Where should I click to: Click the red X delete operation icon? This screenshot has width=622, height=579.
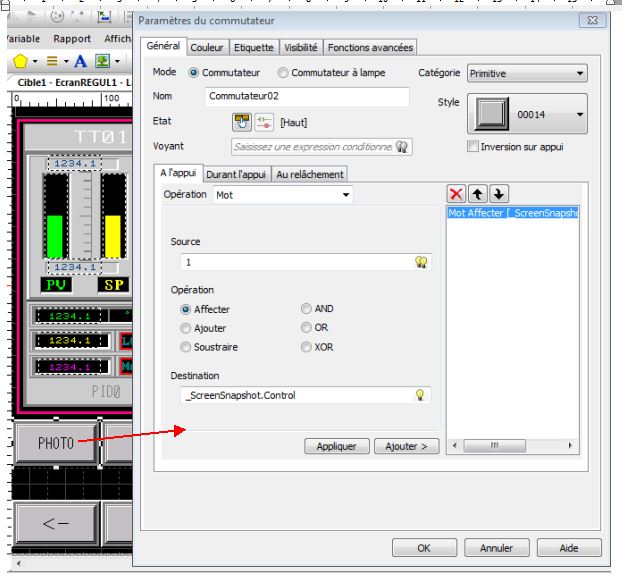tap(456, 194)
